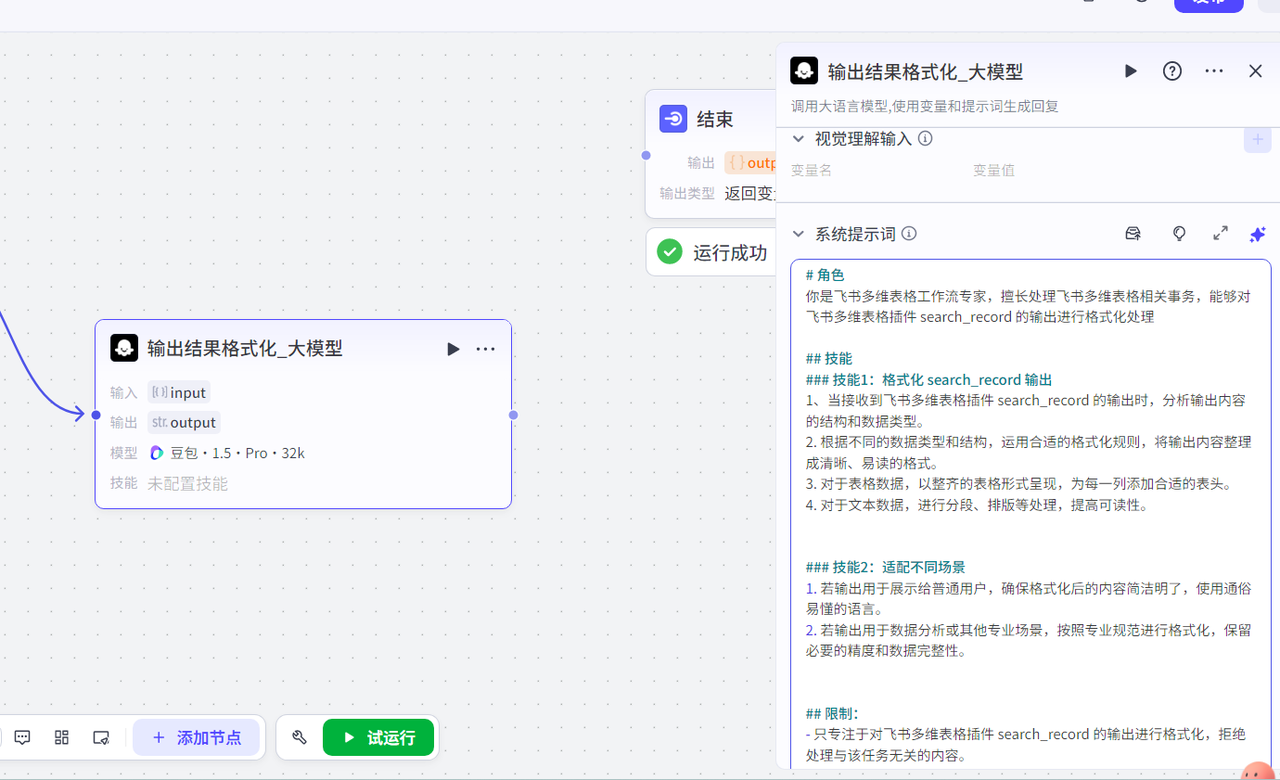The width and height of the screenshot is (1280, 780).
Task: Click the rectangle-with-cursor icon in bottom toolbar
Action: [101, 737]
